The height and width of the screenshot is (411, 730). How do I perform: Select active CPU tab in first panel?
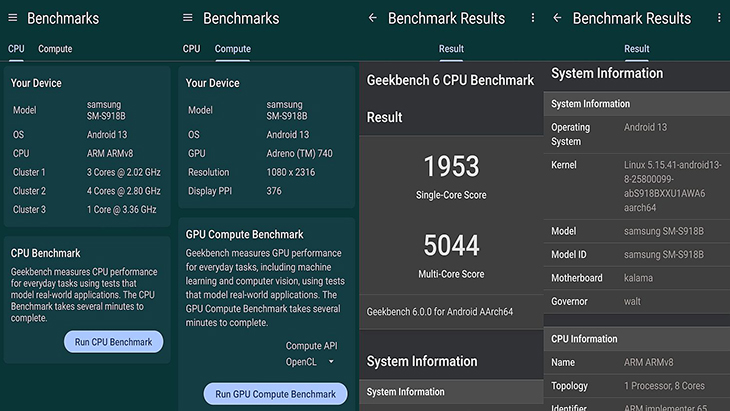(x=16, y=49)
